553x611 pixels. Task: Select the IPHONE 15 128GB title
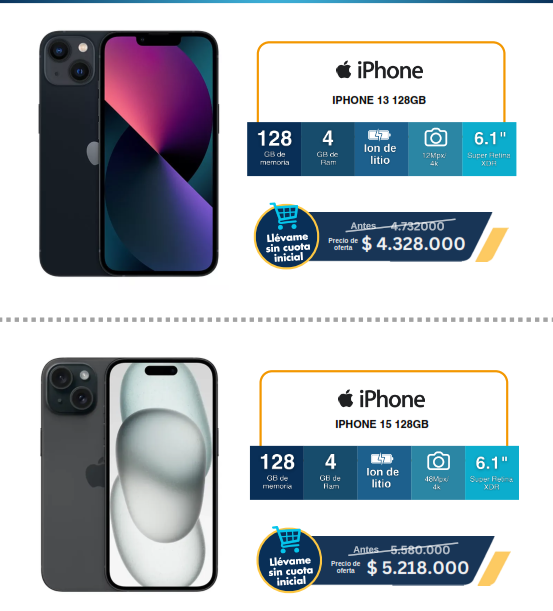coord(382,424)
